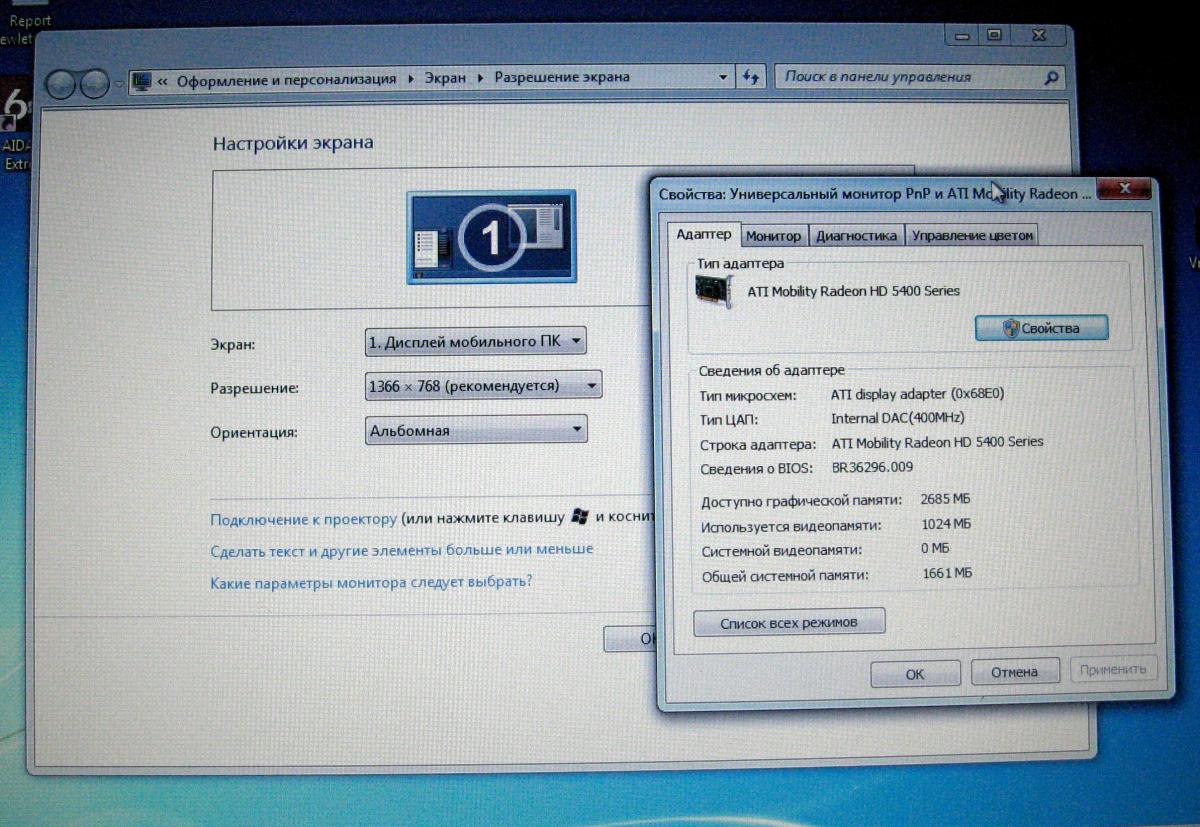Click the 'Тип ЦАП:' label
1200x827 pixels.
pos(730,420)
